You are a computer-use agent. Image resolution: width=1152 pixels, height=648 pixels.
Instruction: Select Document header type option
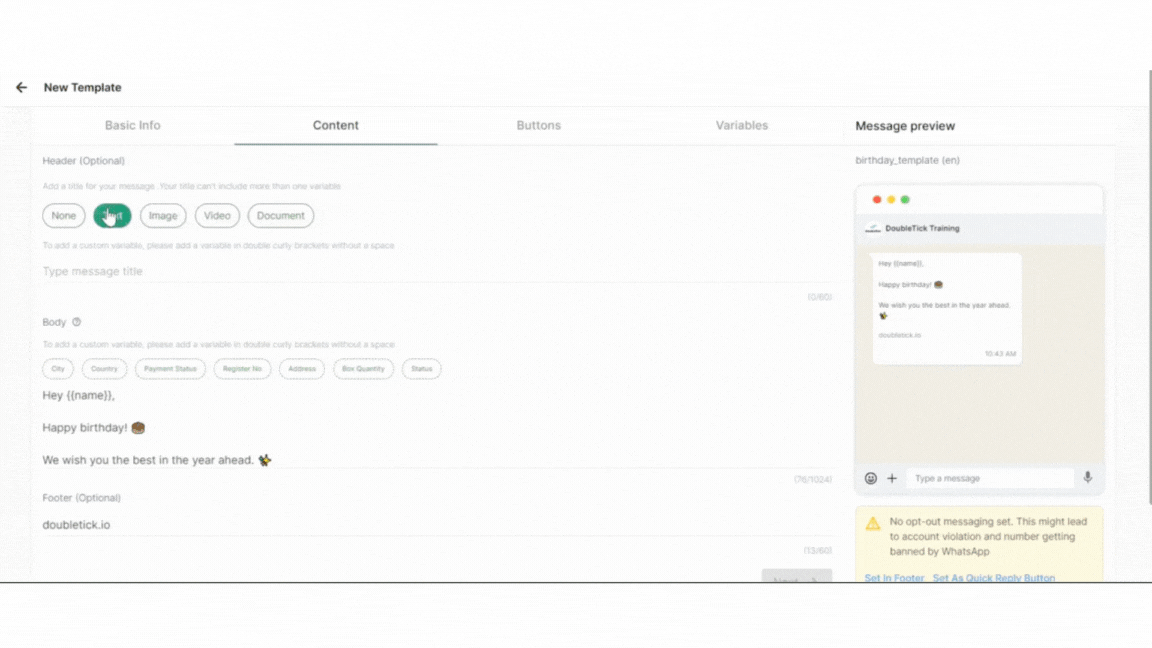click(281, 215)
